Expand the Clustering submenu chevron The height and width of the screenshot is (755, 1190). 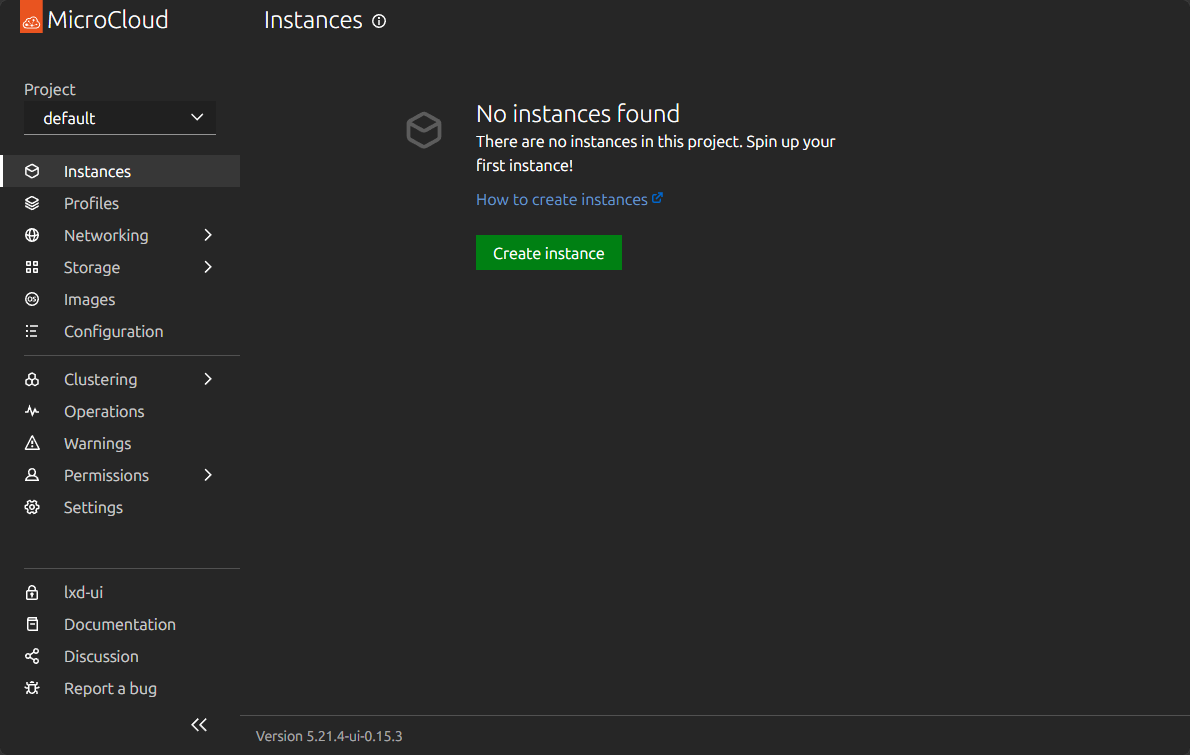(208, 379)
